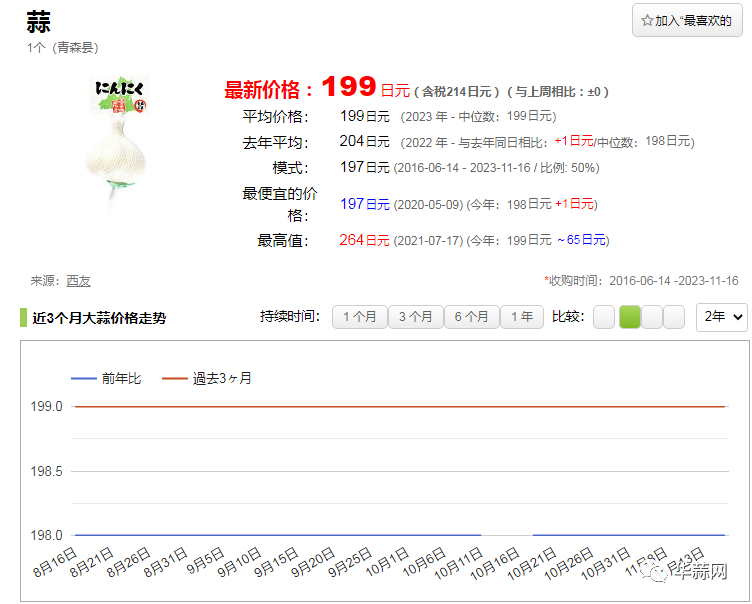Click the 204日元 last year average
Screen dimensions: 752x604
click(x=364, y=141)
